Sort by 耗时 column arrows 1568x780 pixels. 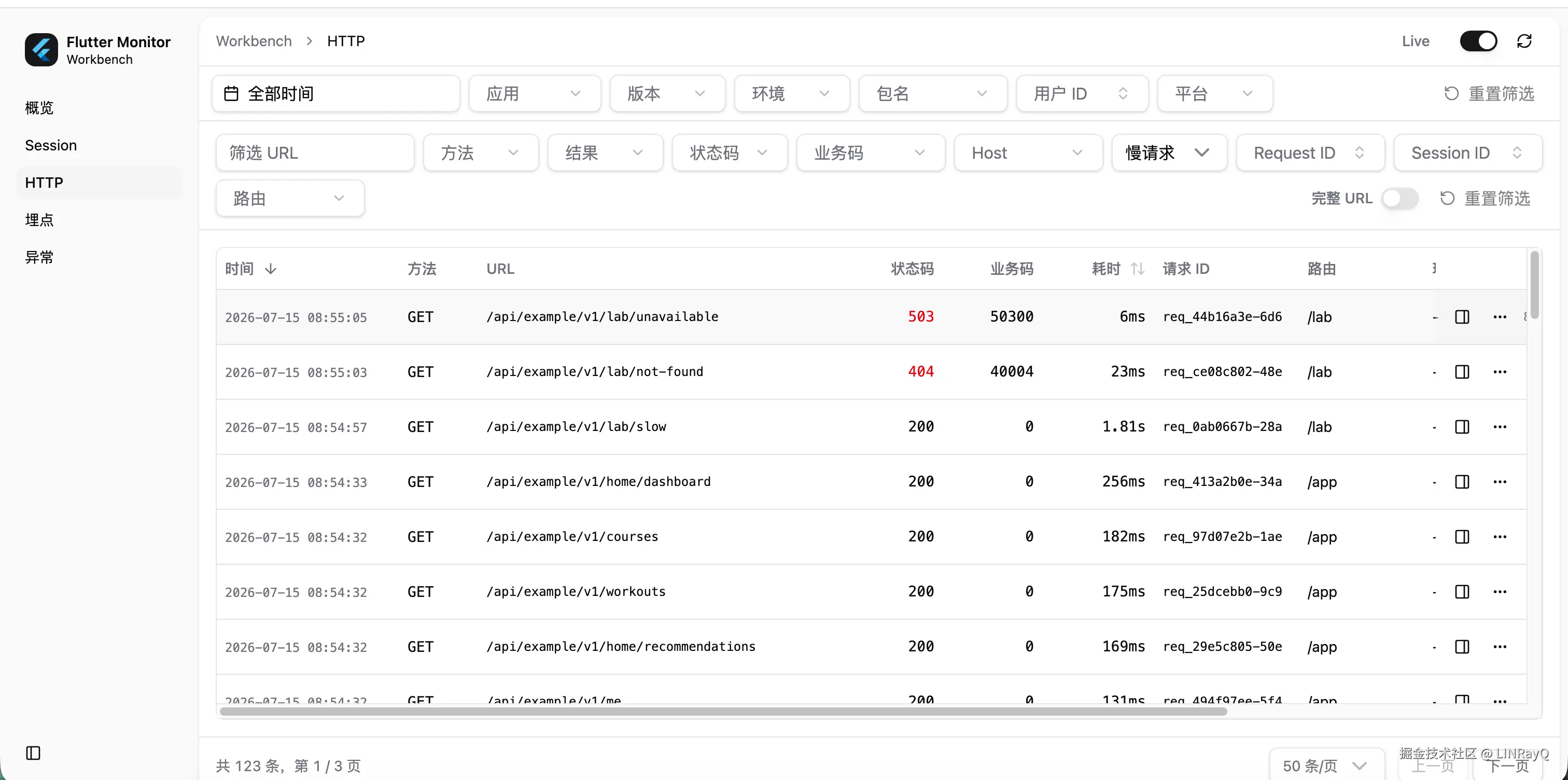[x=1138, y=269]
